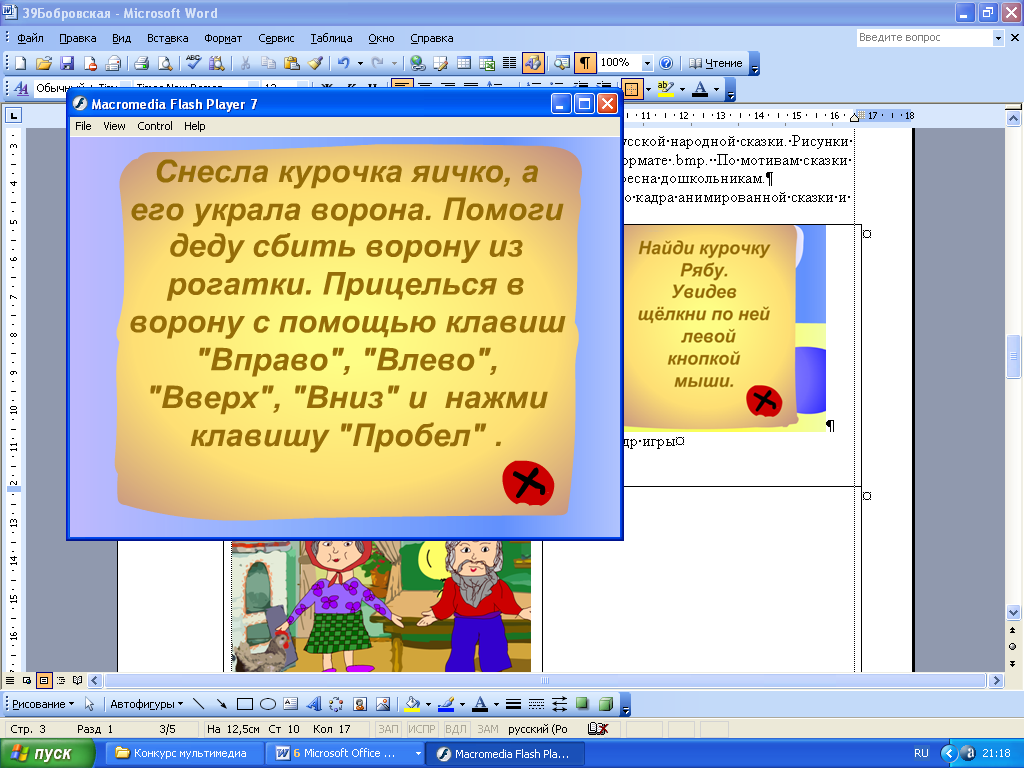Image resolution: width=1024 pixels, height=768 pixels.
Task: Click the red X on the small Word scroll
Action: click(x=764, y=401)
